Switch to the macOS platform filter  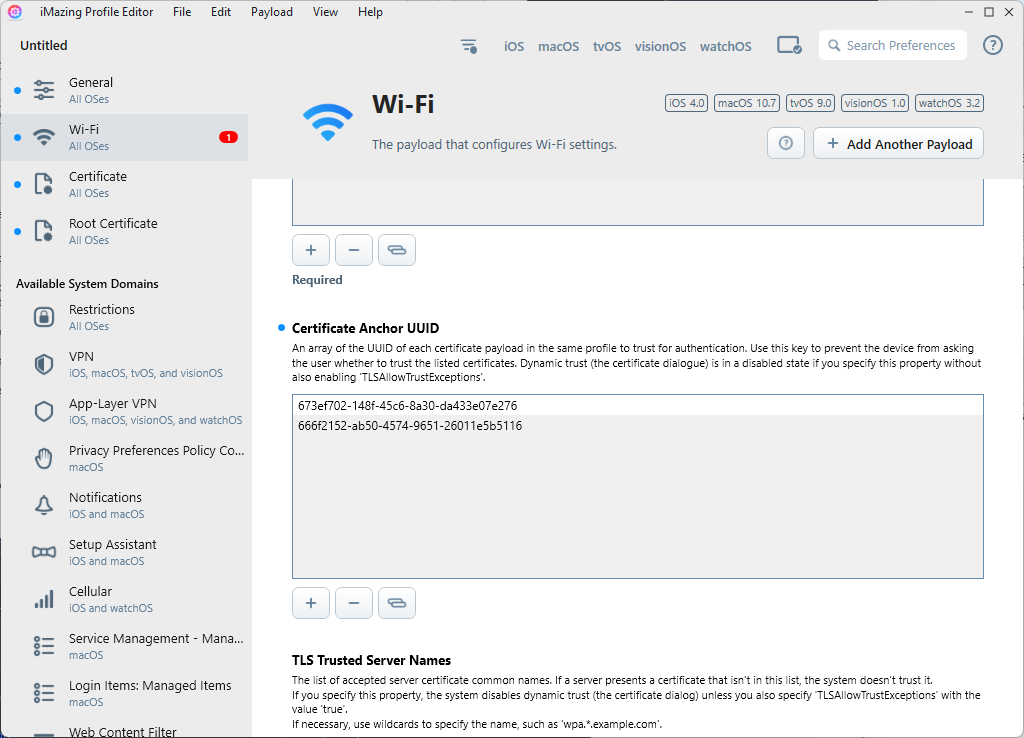coord(558,46)
